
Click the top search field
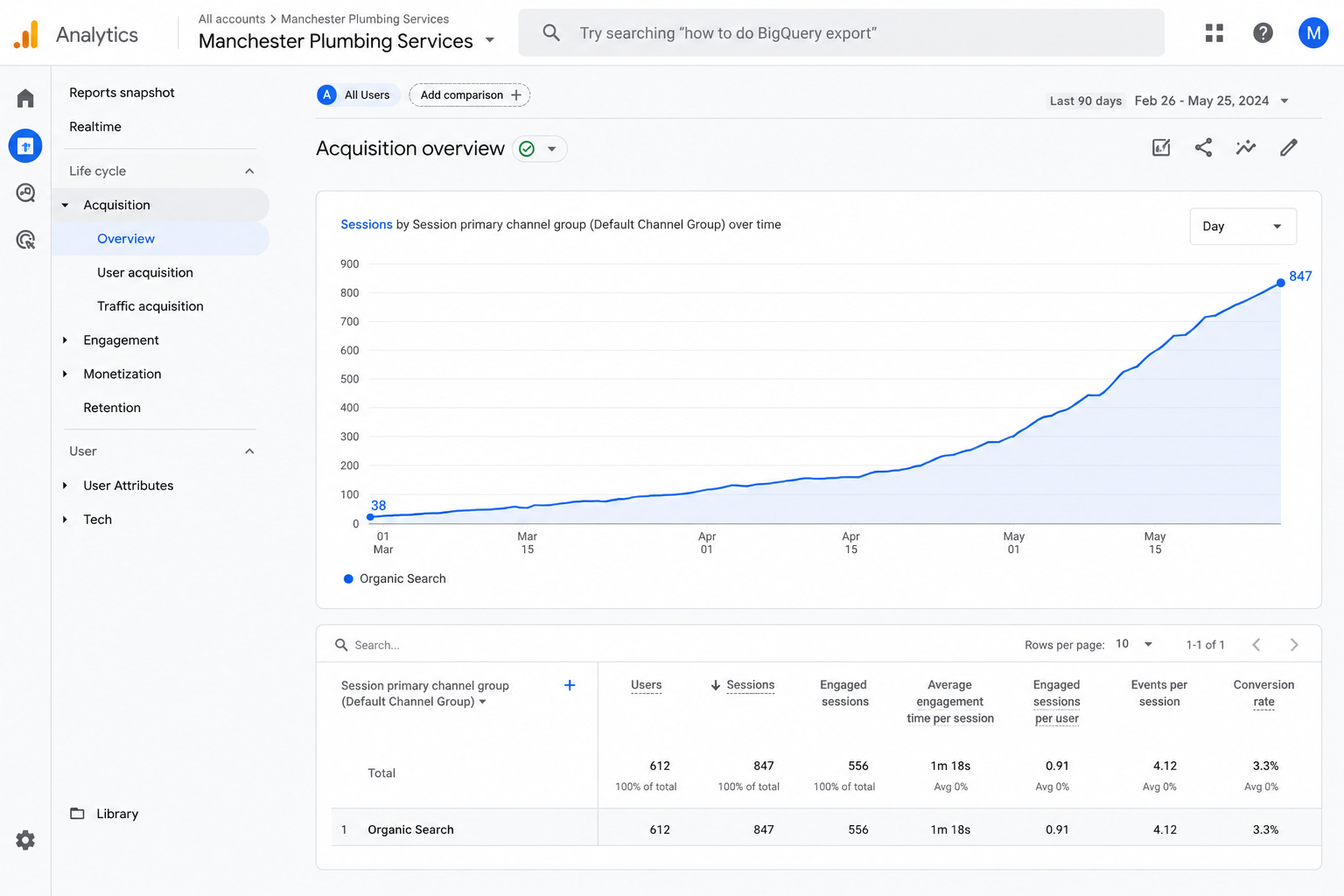(x=841, y=33)
